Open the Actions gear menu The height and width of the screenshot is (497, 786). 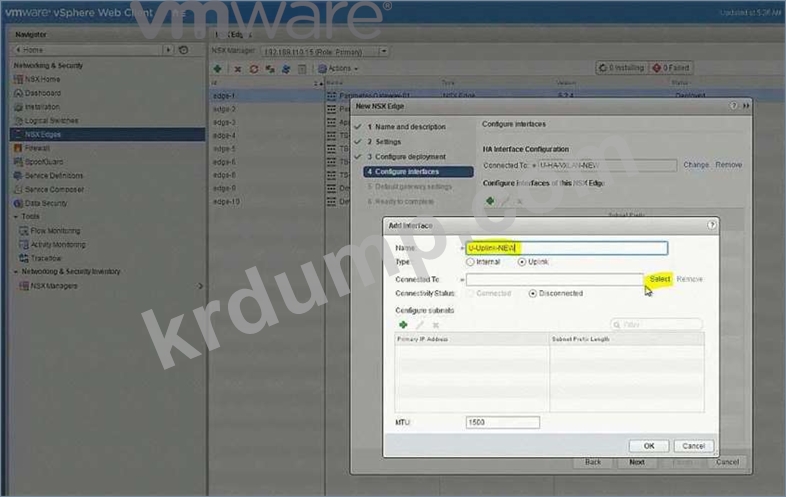(x=338, y=68)
